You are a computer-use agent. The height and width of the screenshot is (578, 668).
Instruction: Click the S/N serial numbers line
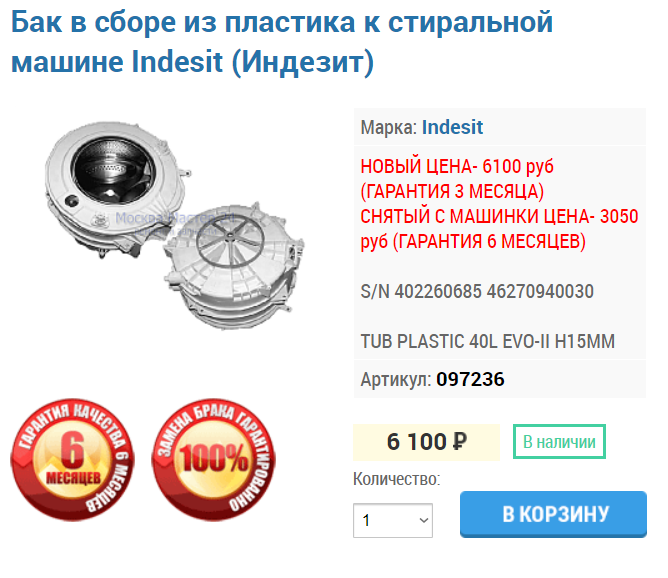point(477,291)
